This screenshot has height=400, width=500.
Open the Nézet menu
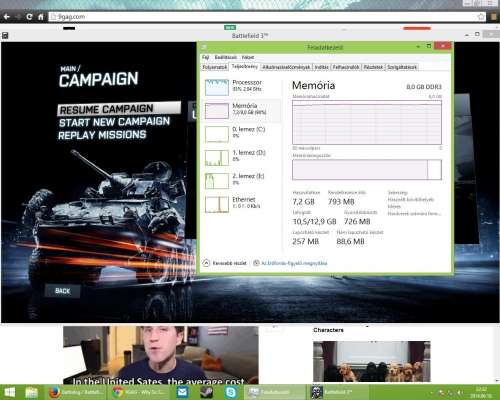pos(248,57)
